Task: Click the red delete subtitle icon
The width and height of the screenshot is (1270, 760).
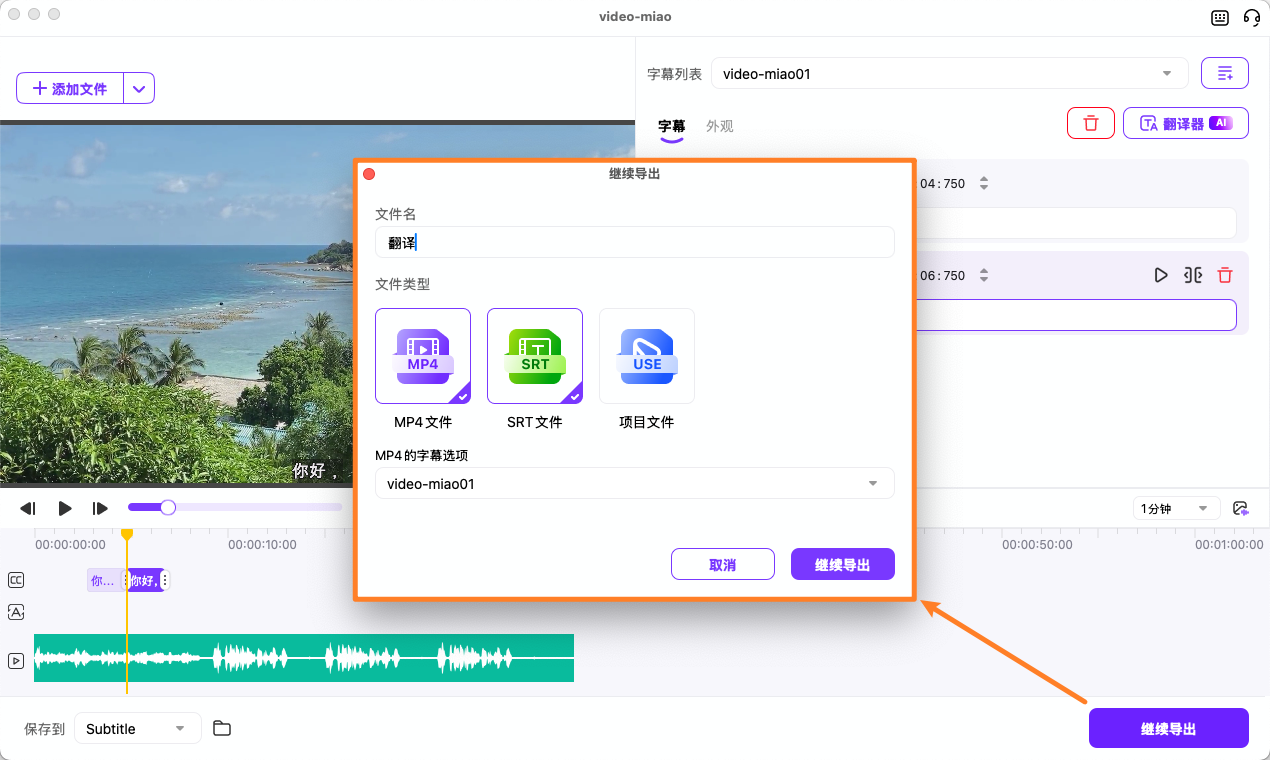Action: (x=1090, y=122)
